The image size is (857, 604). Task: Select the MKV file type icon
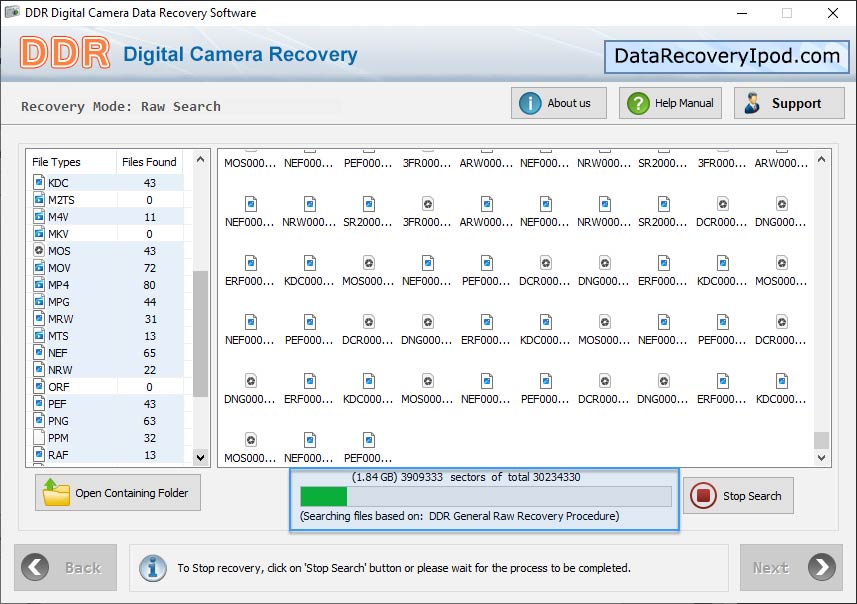pyautogui.click(x=39, y=233)
